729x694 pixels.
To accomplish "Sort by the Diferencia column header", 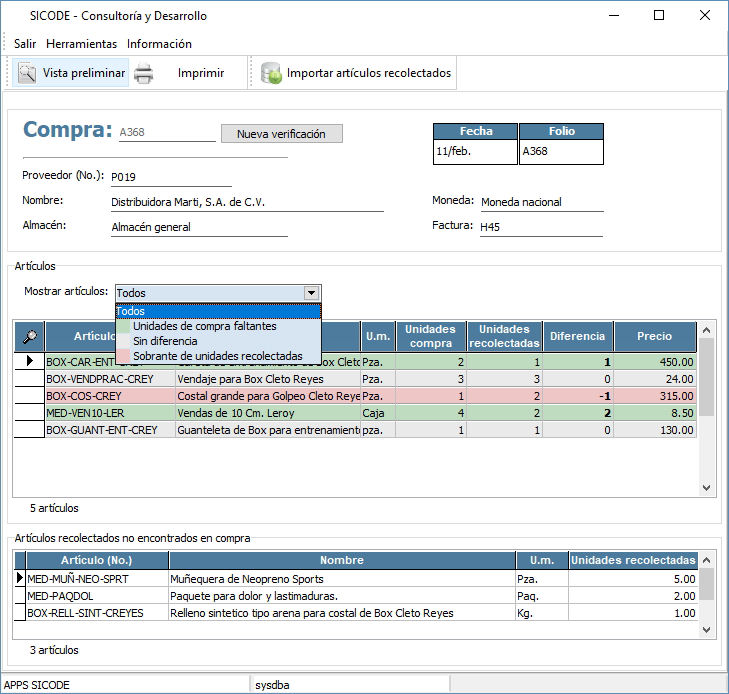I will click(577, 336).
